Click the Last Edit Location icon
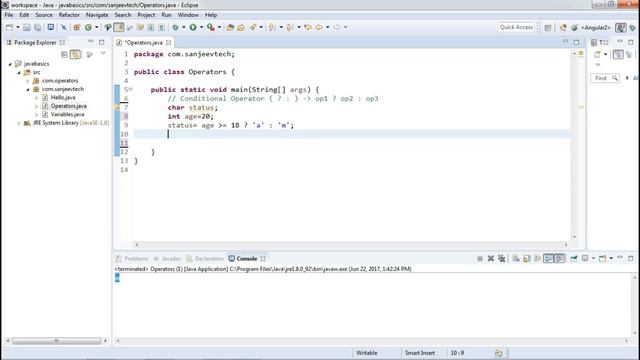Viewport: 640px width, 360px height. (308, 27)
